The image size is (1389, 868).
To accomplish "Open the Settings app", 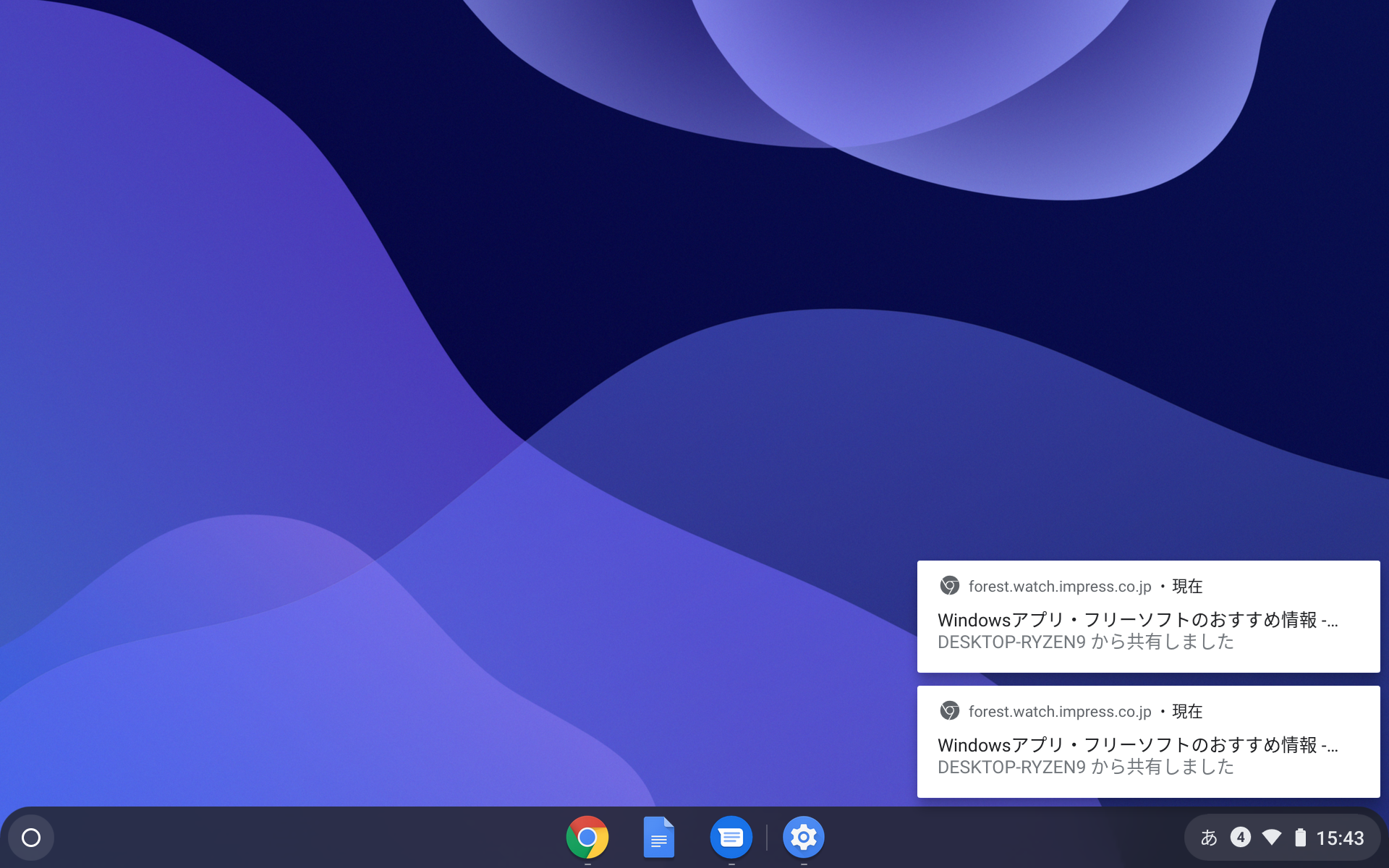I will point(803,837).
